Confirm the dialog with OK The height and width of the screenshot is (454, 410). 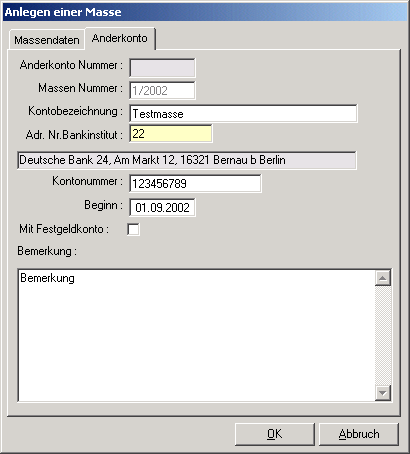click(x=275, y=434)
